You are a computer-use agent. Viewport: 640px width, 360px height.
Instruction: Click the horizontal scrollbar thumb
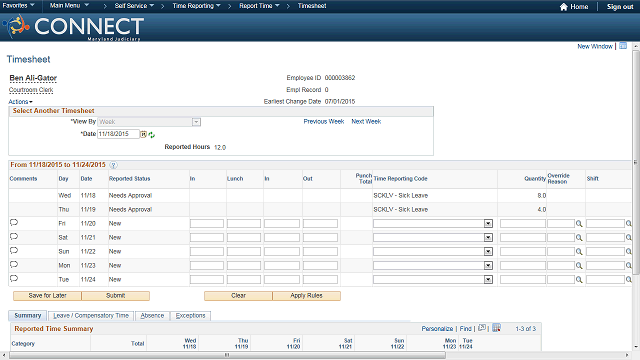(x=227, y=355)
